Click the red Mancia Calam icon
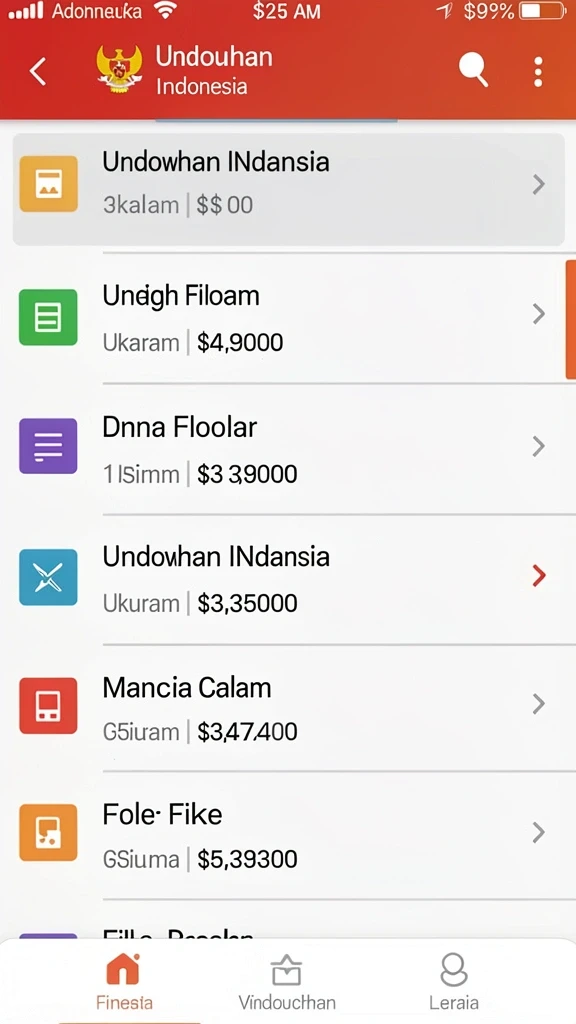576x1024 pixels. (x=48, y=706)
